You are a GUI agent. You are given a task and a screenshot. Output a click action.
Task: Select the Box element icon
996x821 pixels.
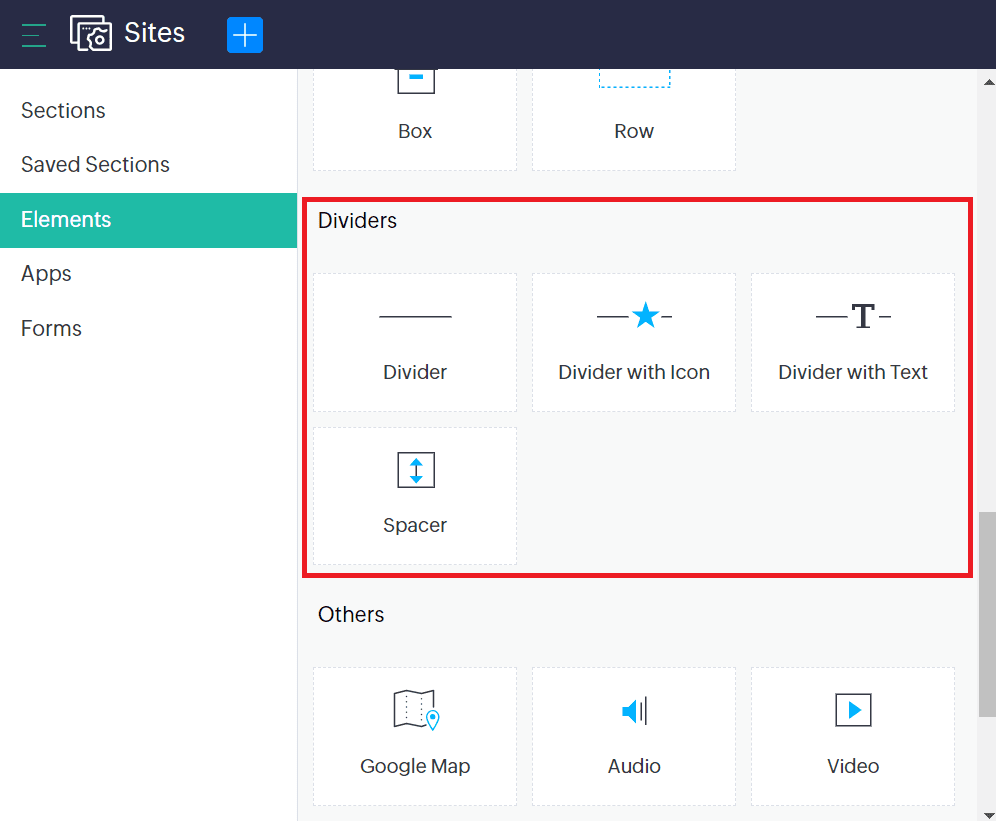416,81
